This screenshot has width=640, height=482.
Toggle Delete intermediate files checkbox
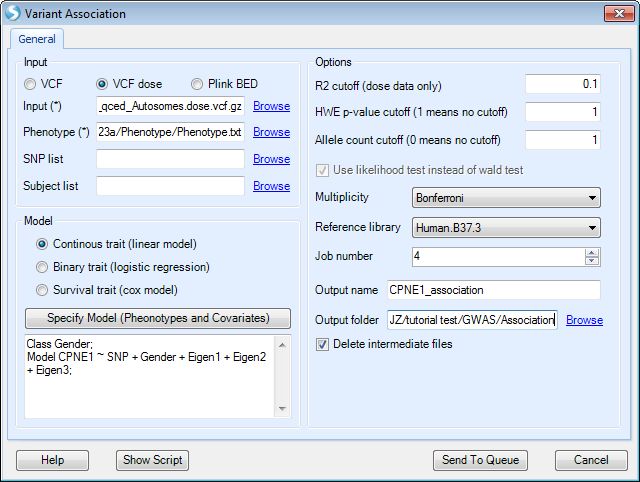click(322, 344)
